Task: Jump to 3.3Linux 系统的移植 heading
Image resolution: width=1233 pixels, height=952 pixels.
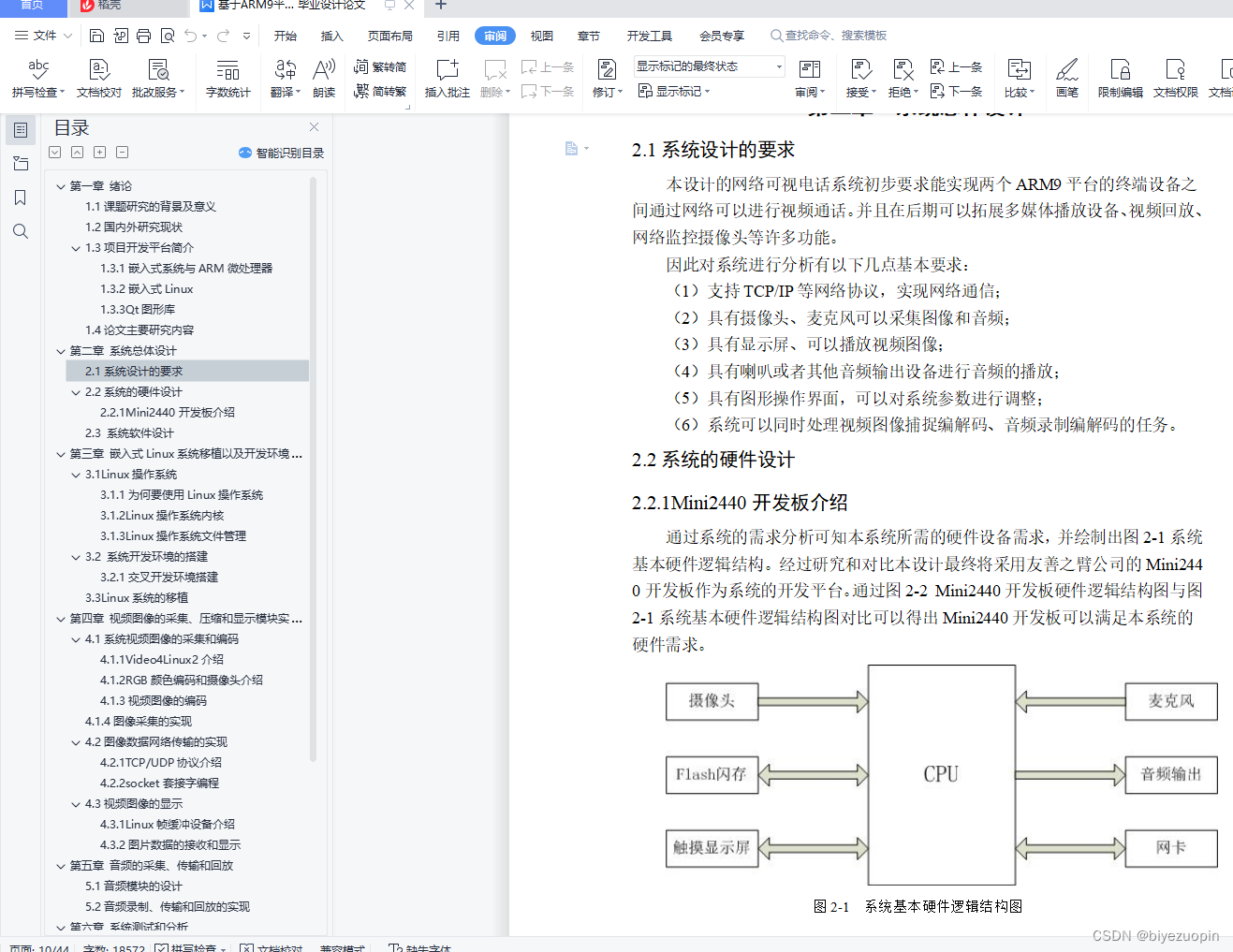Action: [x=137, y=598]
